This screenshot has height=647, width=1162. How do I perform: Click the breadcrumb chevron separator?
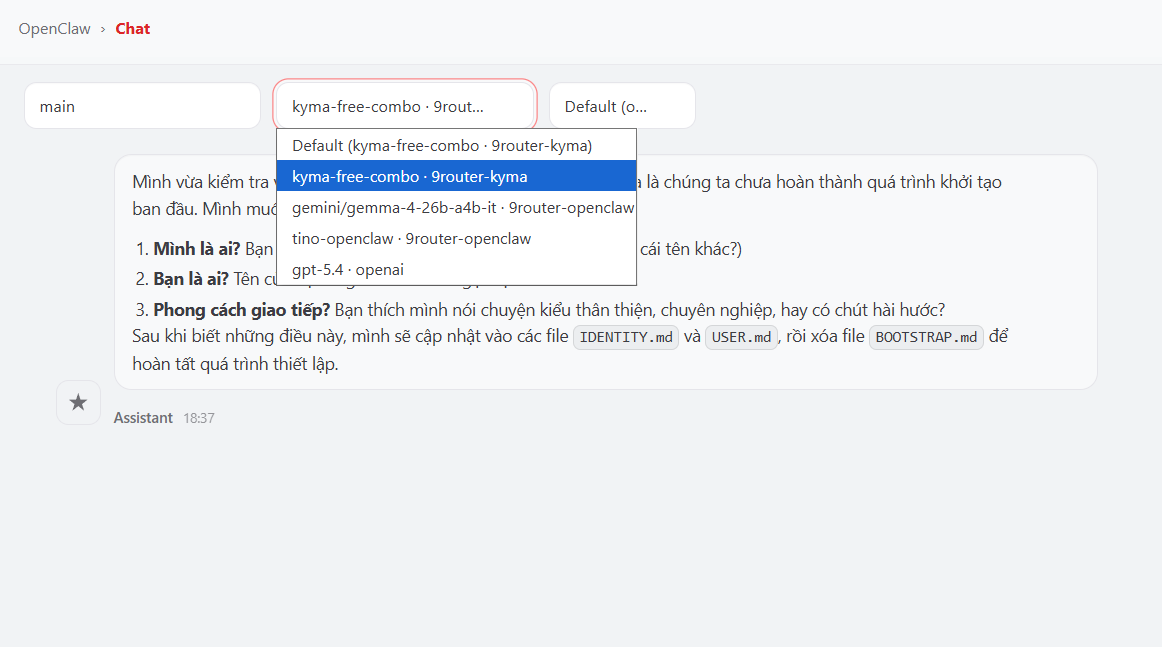tap(103, 29)
